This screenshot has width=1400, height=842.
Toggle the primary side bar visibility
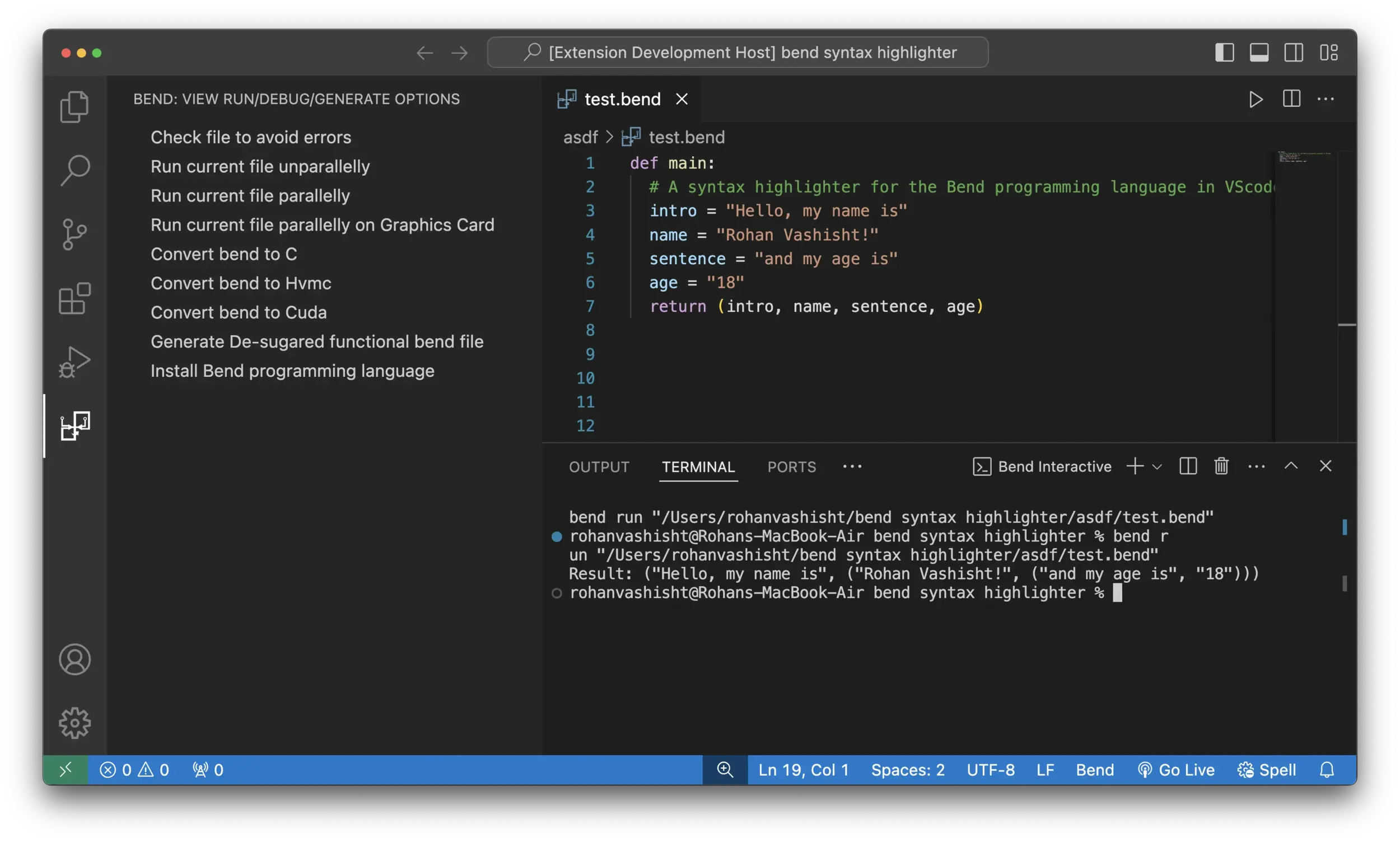1224,53
